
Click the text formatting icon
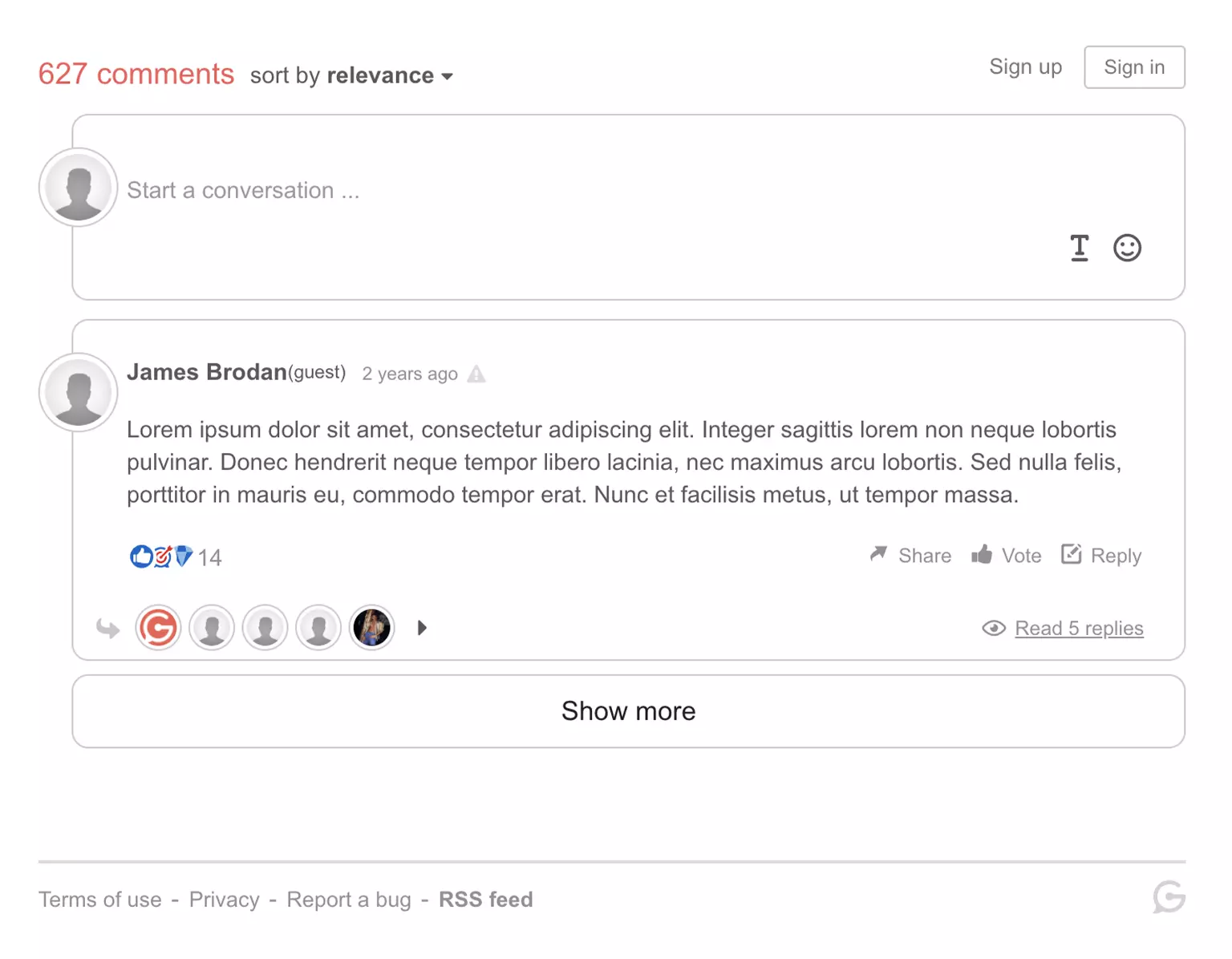pos(1080,248)
